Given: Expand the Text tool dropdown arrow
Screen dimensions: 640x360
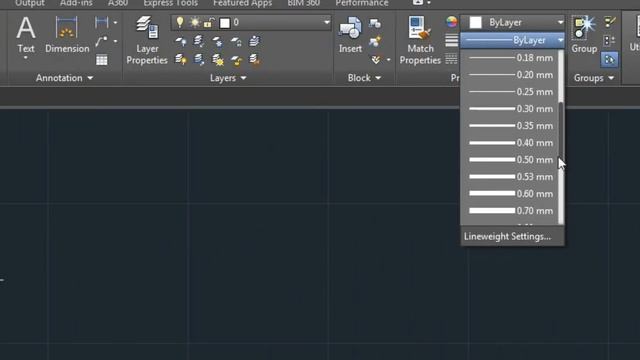Looking at the screenshot, I should 26,58.
